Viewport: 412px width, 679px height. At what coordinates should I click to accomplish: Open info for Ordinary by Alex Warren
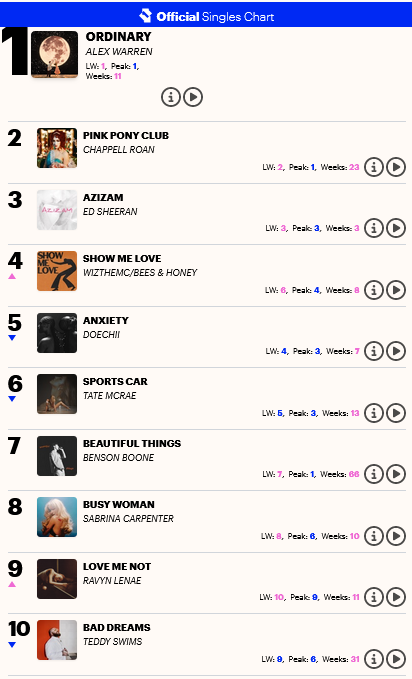point(171,97)
